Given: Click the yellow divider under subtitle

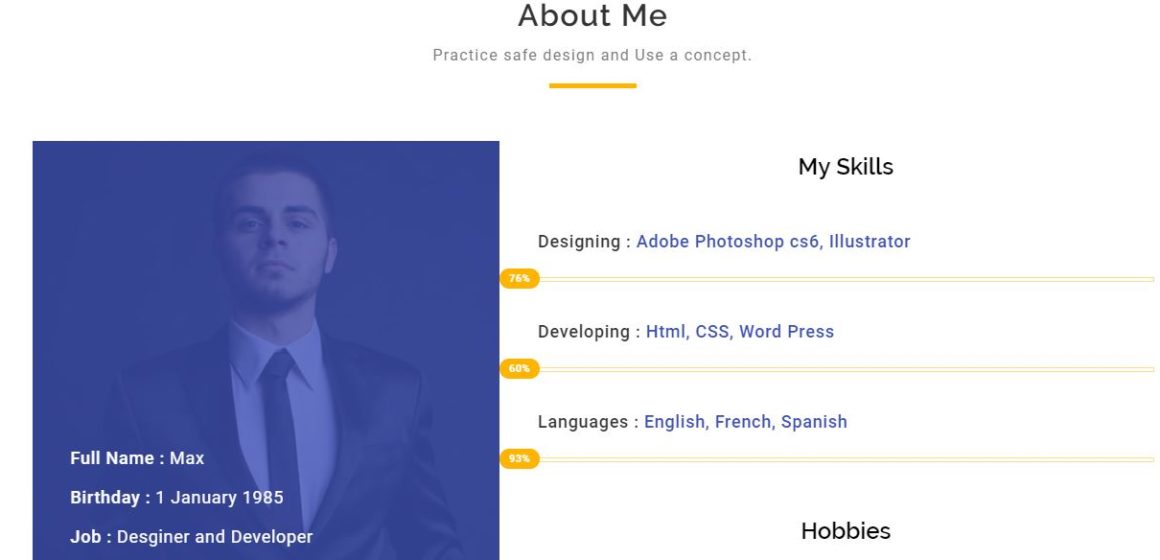Looking at the screenshot, I should coord(593,86).
